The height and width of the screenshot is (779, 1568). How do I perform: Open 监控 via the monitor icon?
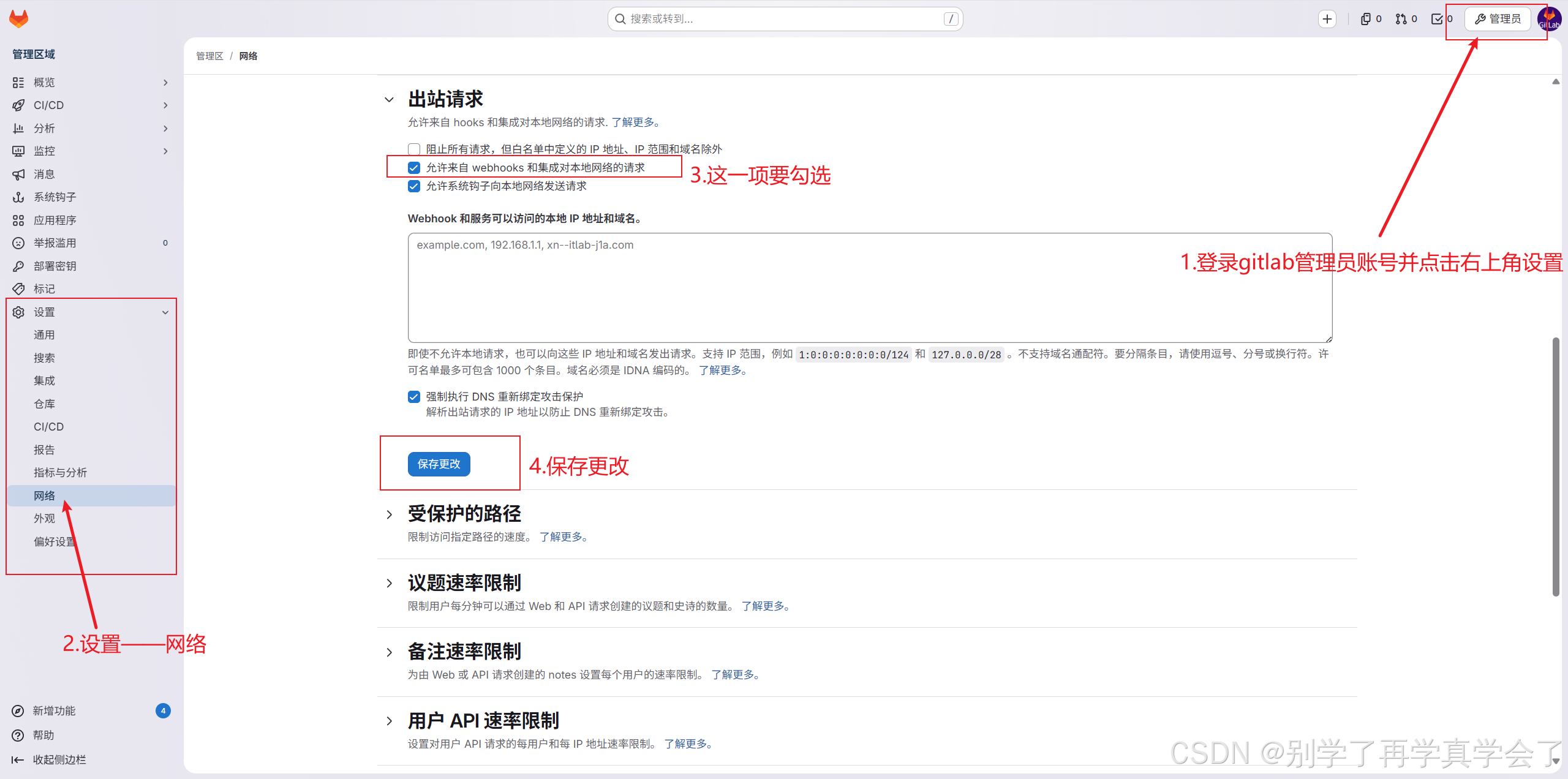pos(19,151)
